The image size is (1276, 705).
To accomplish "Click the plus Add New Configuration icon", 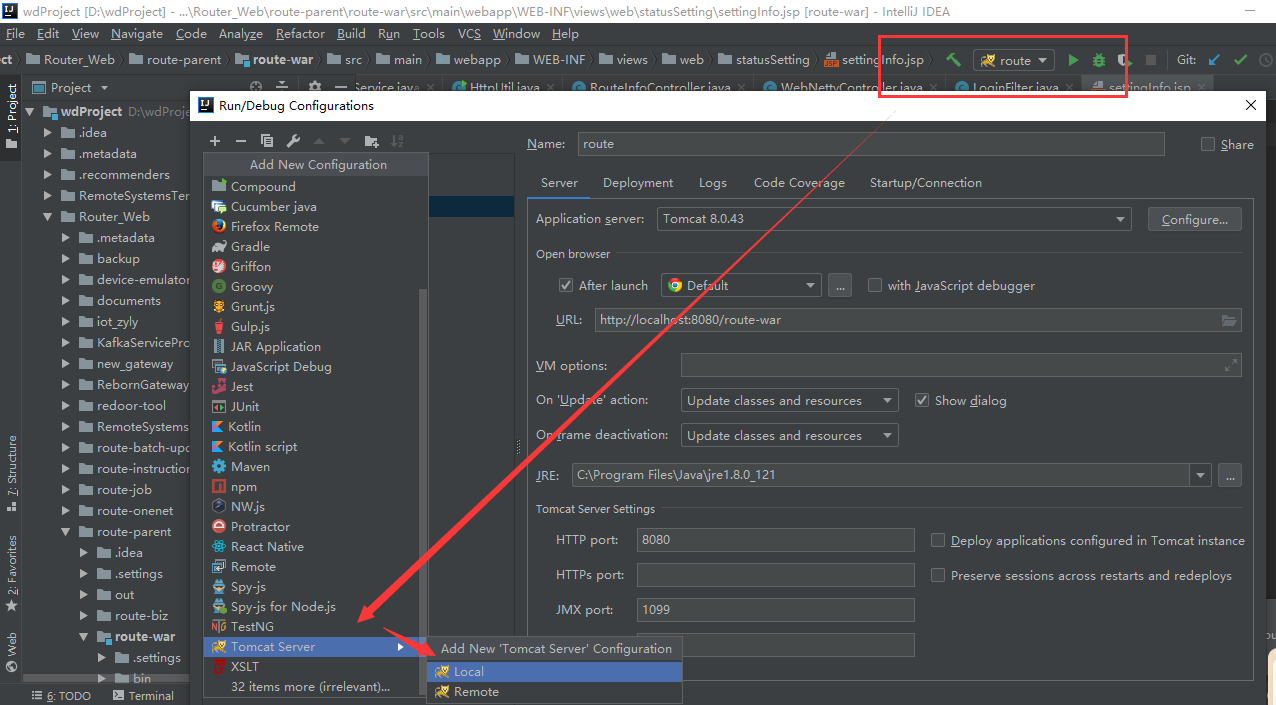I will (215, 141).
